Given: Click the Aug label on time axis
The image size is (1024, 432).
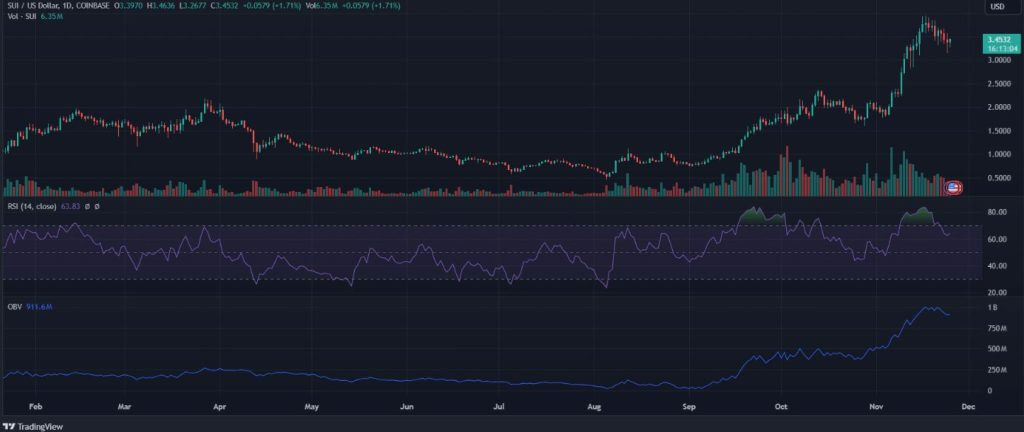Looking at the screenshot, I should point(594,407).
